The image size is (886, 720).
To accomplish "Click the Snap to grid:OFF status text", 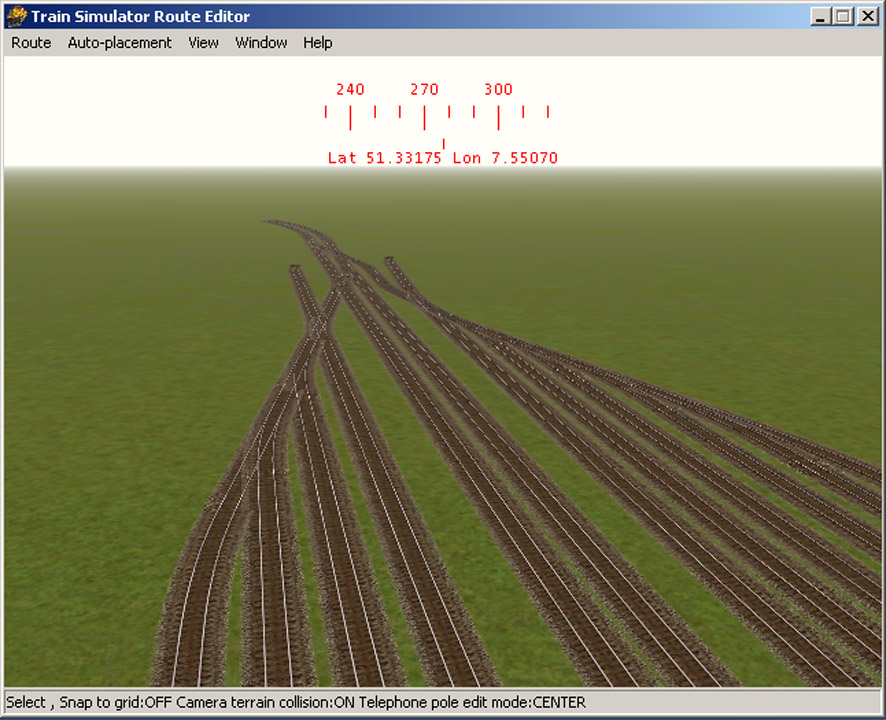I will pos(116,702).
